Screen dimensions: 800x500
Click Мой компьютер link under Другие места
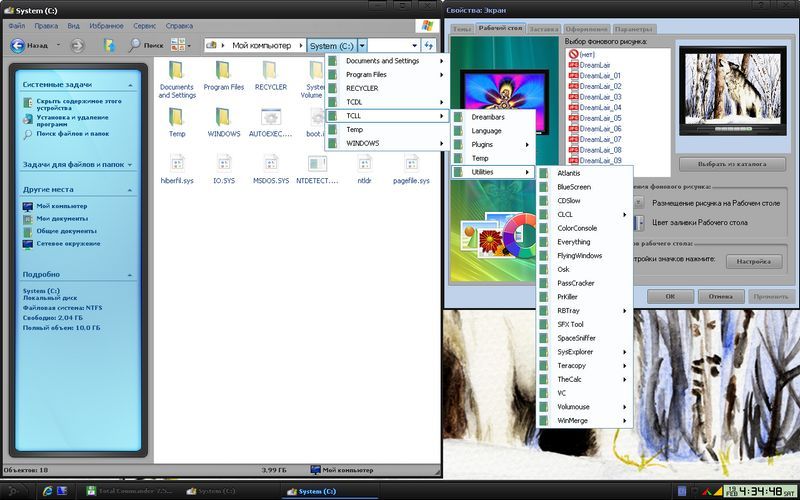point(61,206)
